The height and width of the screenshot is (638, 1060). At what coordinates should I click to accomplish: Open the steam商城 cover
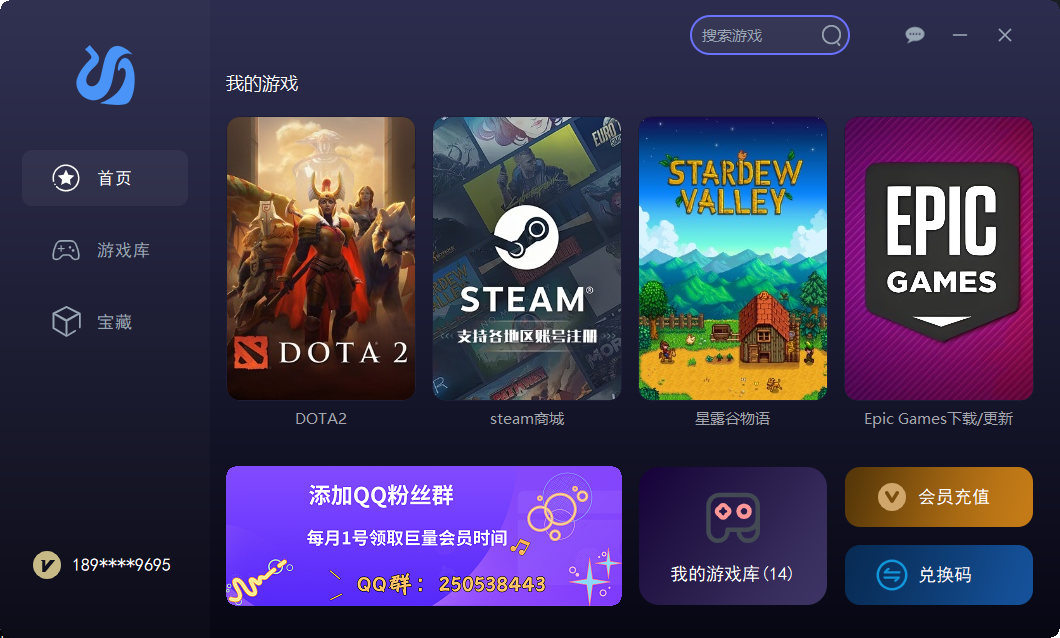coord(527,258)
